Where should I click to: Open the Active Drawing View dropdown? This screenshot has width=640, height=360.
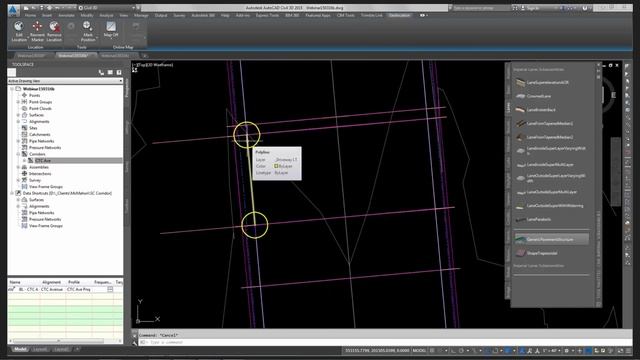tap(65, 81)
